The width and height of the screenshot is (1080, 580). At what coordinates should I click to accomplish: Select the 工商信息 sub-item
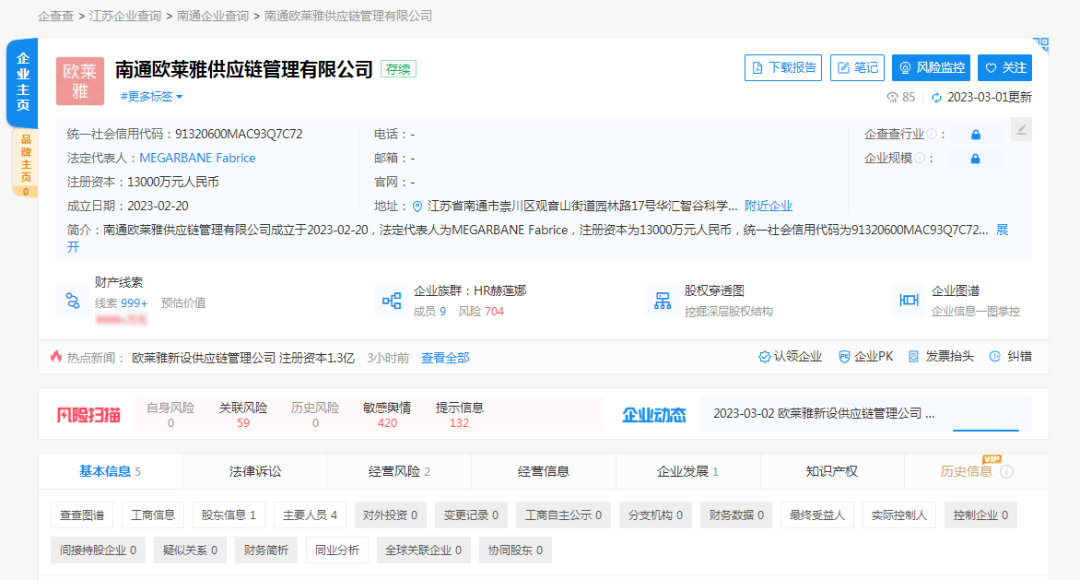point(153,515)
